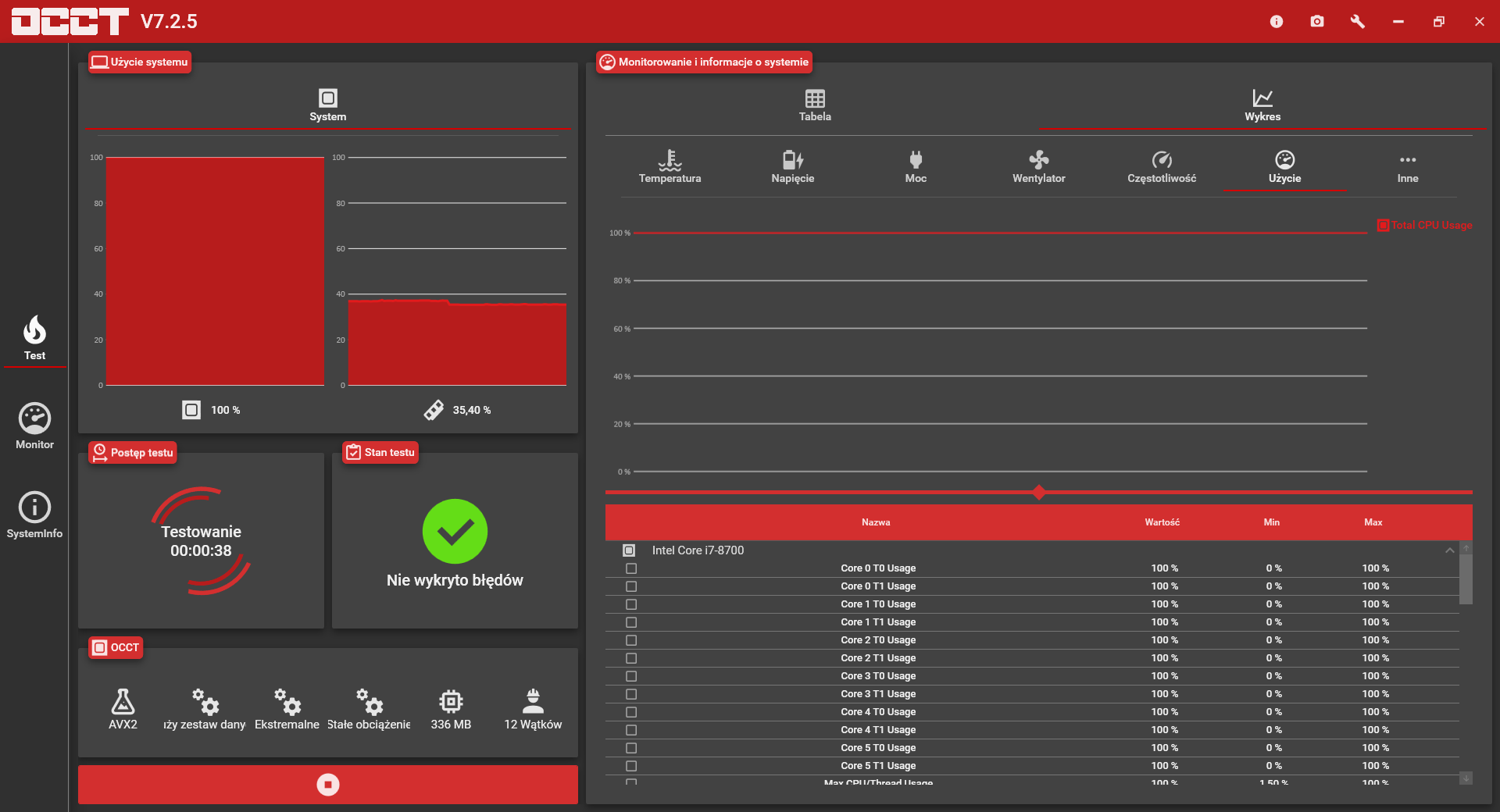
Task: Click the green no-errors checkmark icon
Action: coord(455,531)
